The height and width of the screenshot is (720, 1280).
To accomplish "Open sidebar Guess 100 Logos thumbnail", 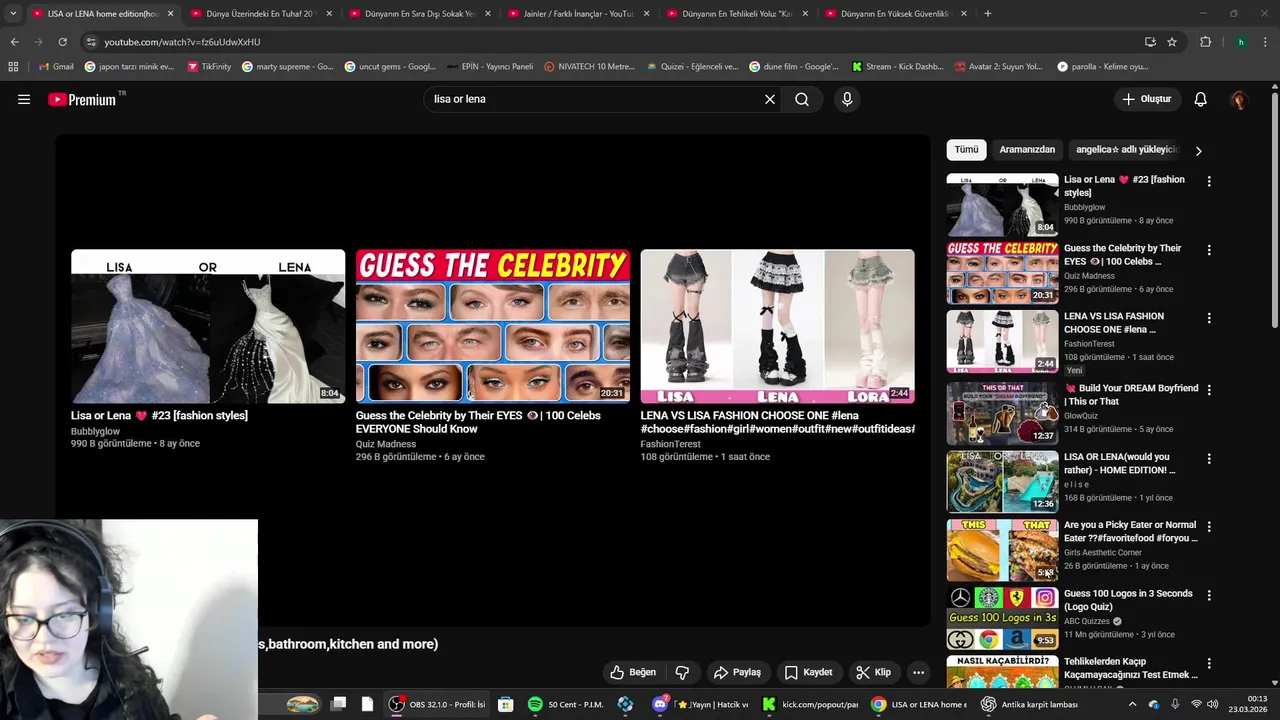I will (x=1002, y=618).
